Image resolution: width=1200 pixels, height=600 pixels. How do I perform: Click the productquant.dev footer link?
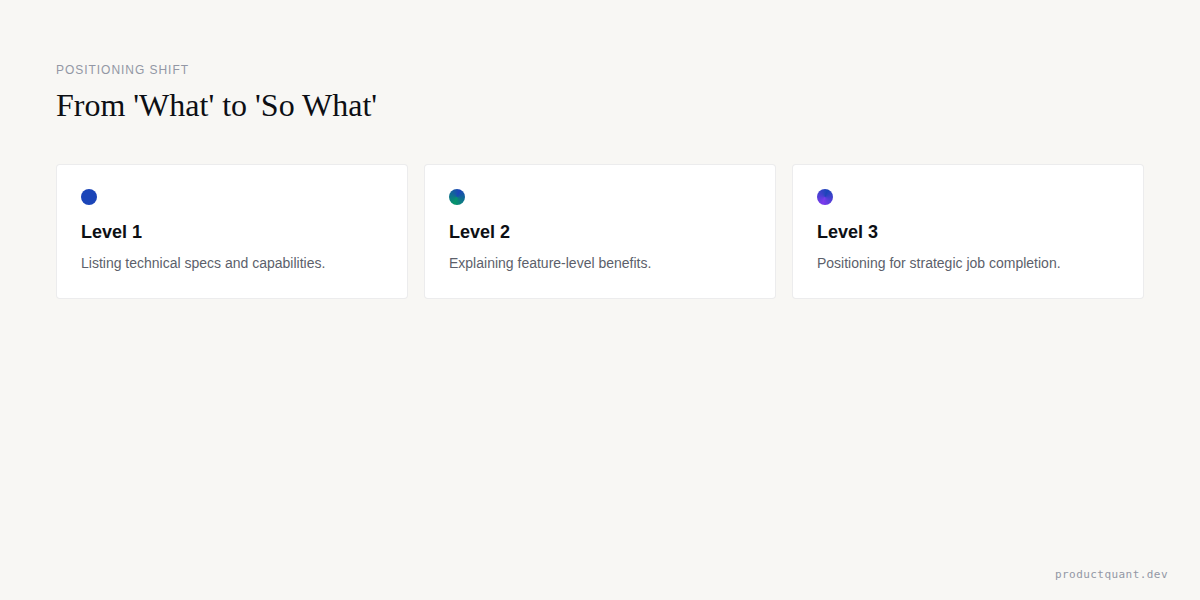pyautogui.click(x=1111, y=574)
